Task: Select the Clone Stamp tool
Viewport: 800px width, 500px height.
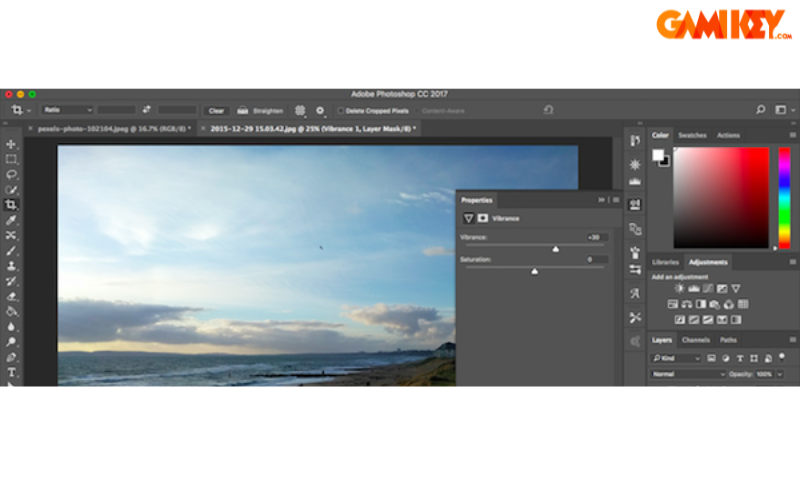Action: coord(11,266)
